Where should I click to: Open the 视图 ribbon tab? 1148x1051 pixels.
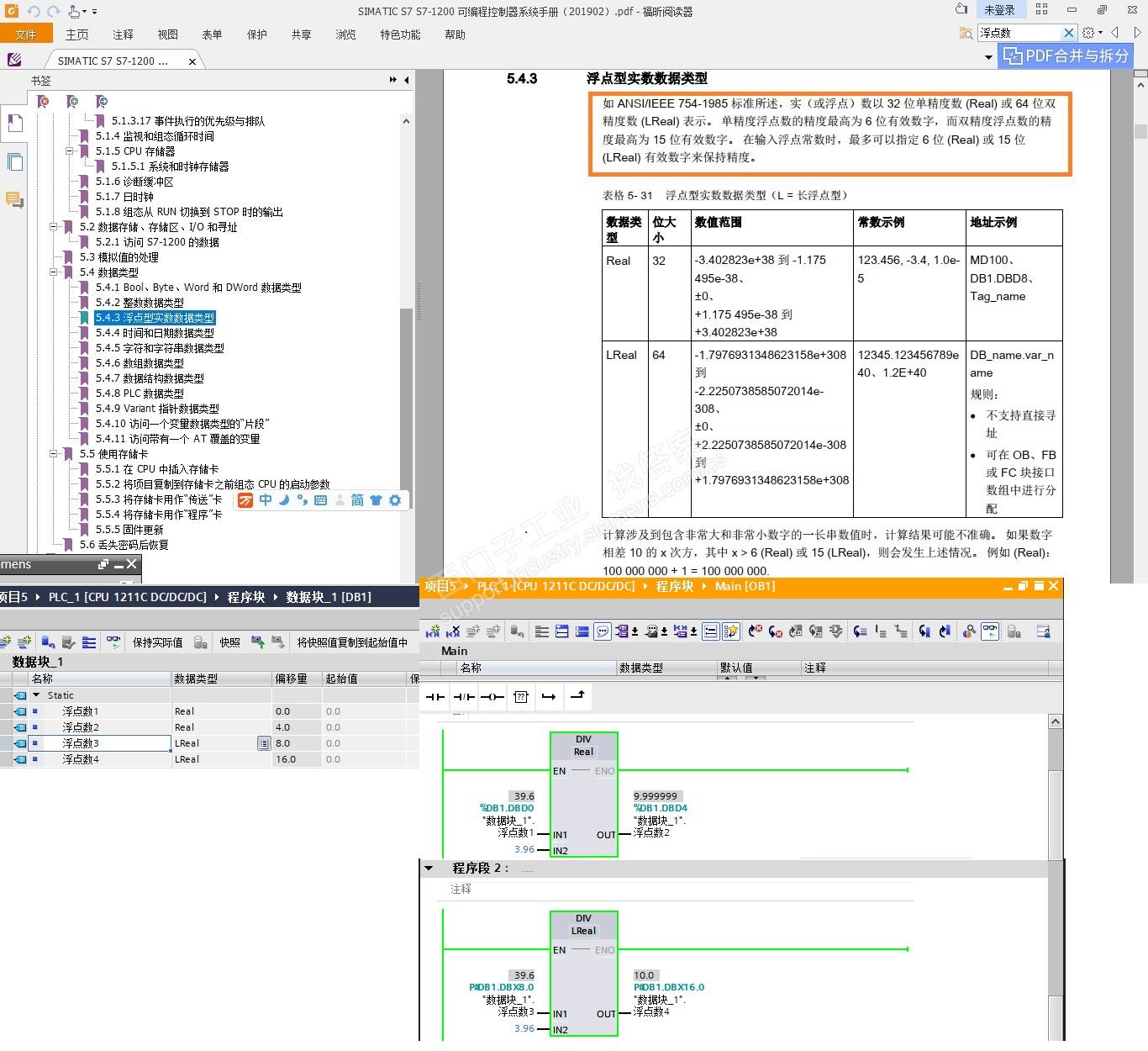[x=168, y=34]
